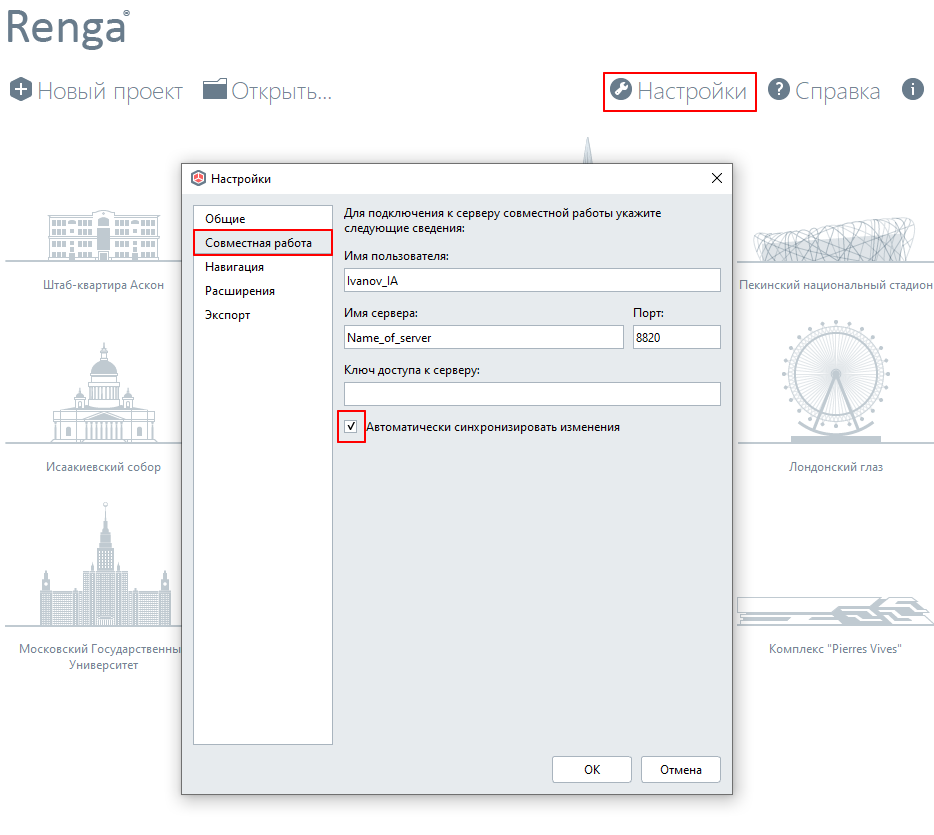Open the Справка help link
Screen dimensions: 934x835
(837, 91)
